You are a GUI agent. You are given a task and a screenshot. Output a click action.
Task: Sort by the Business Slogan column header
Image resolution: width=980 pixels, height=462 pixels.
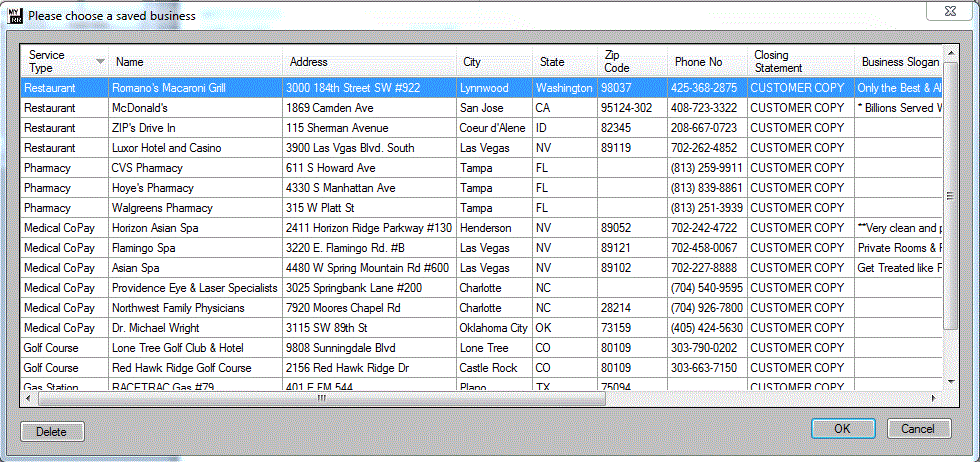tap(898, 61)
